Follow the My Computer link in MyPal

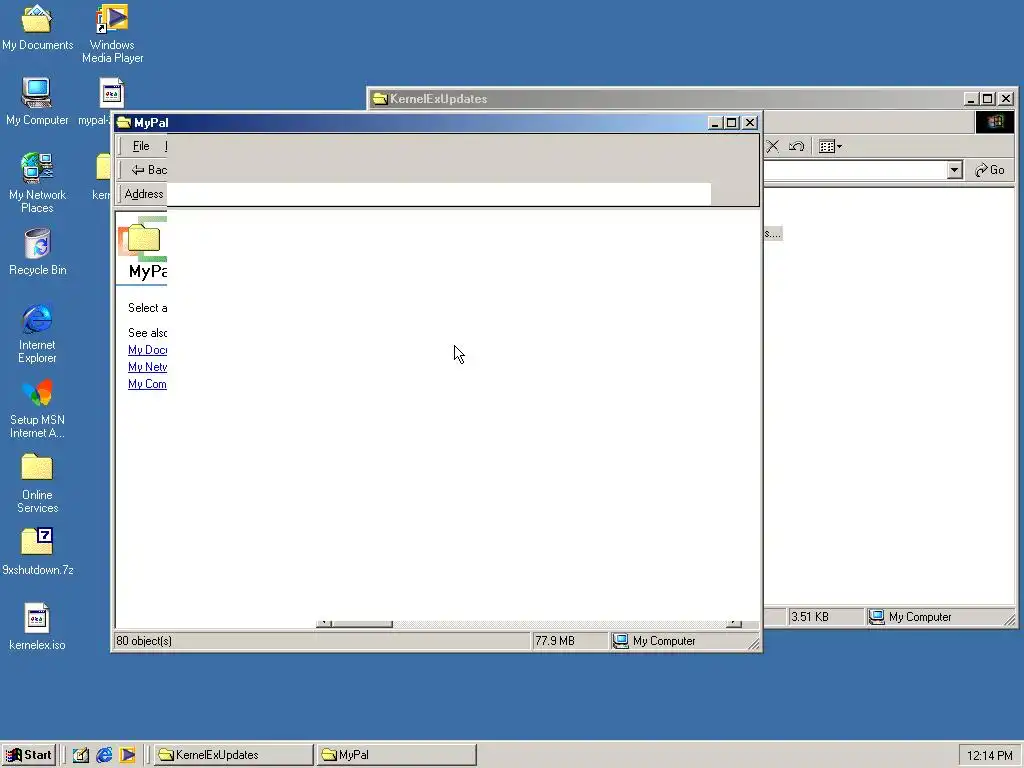click(x=148, y=384)
